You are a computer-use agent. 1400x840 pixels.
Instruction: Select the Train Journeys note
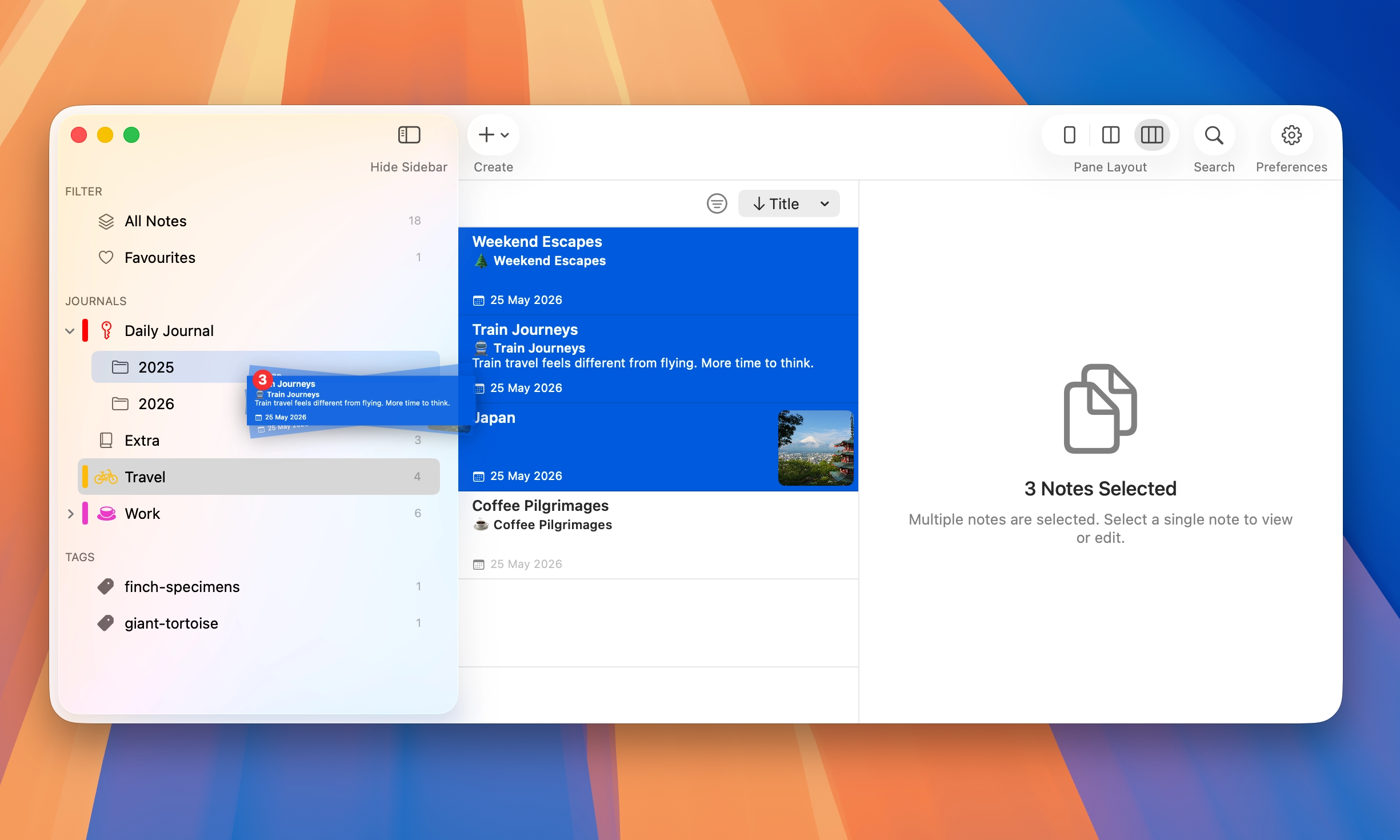tap(658, 359)
